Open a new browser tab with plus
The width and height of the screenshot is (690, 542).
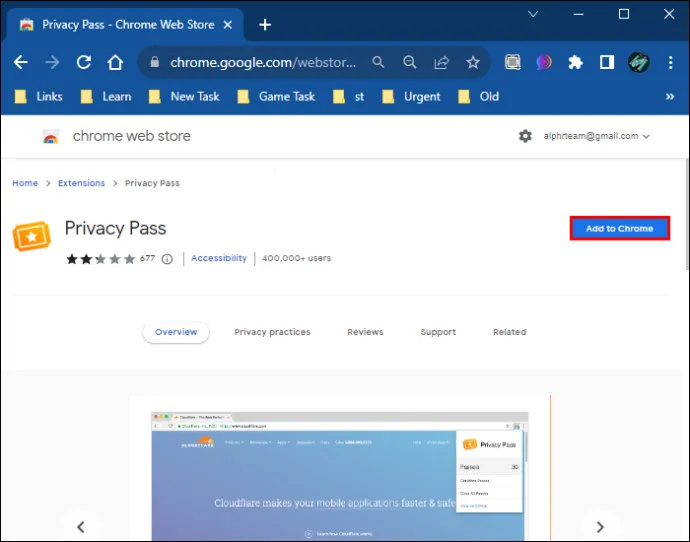pyautogui.click(x=265, y=25)
